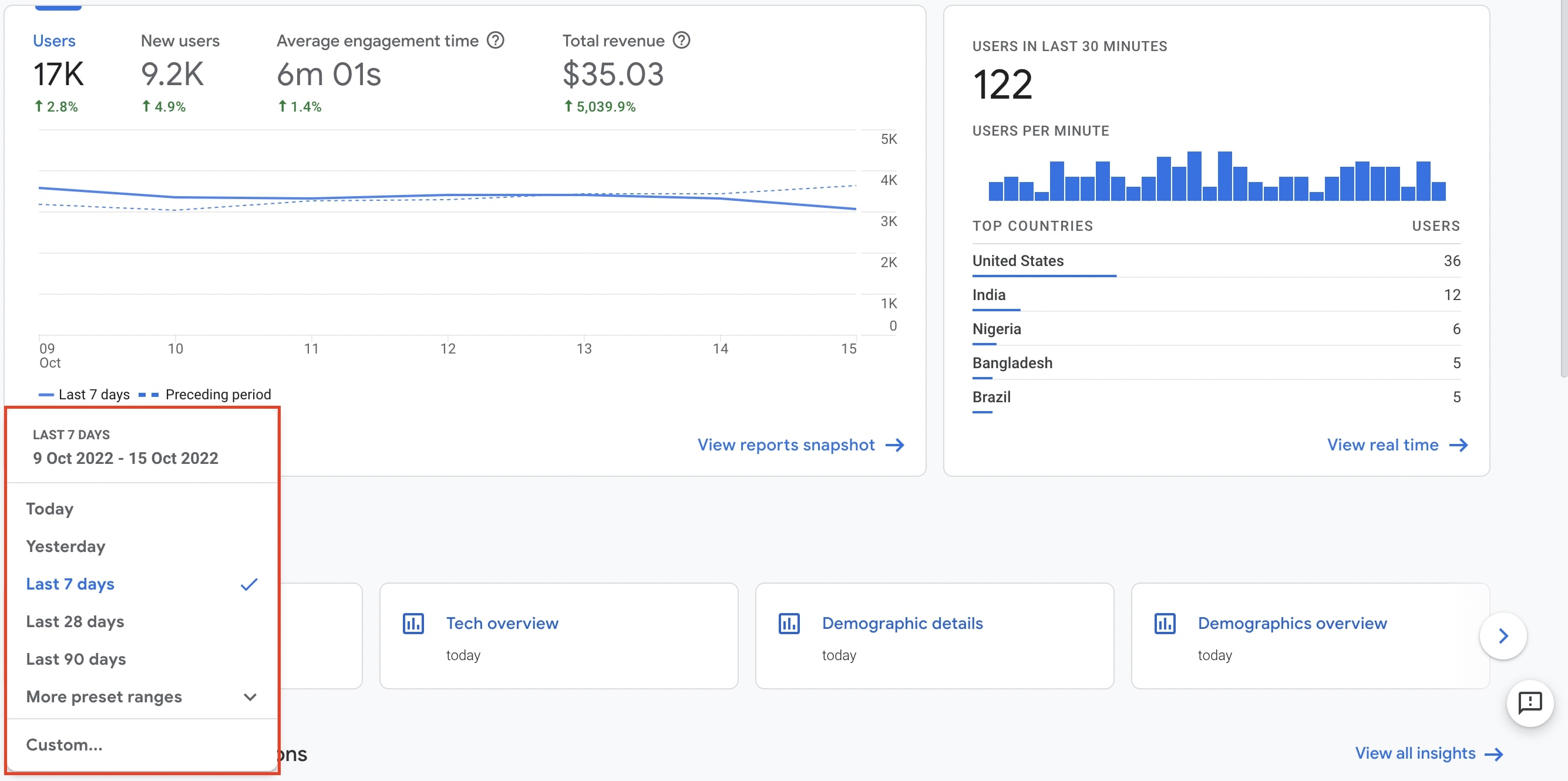The width and height of the screenshot is (1568, 781).
Task: Open the Demographics overview report icon
Action: point(1165,622)
